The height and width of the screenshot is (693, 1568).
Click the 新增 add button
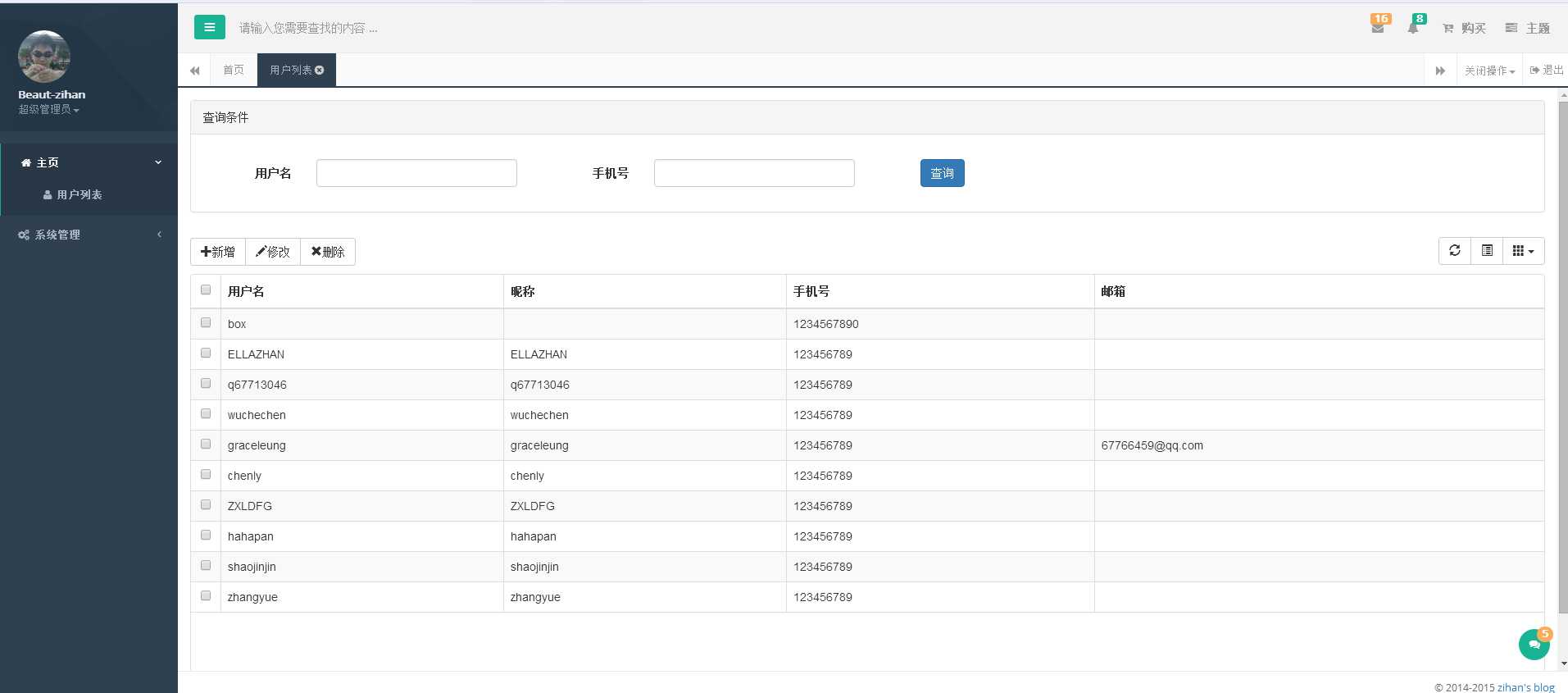(218, 252)
